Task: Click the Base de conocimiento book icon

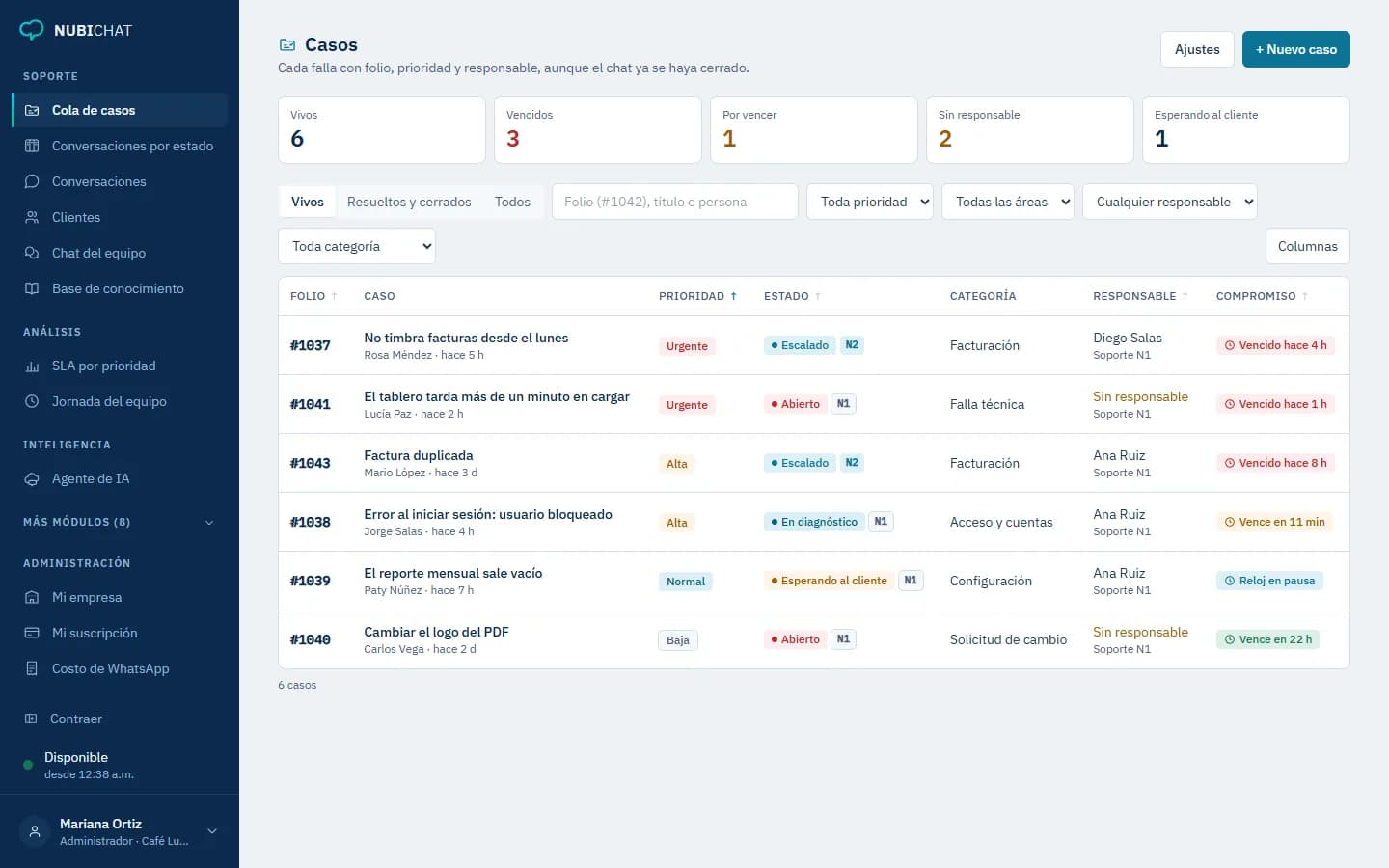Action: point(32,288)
